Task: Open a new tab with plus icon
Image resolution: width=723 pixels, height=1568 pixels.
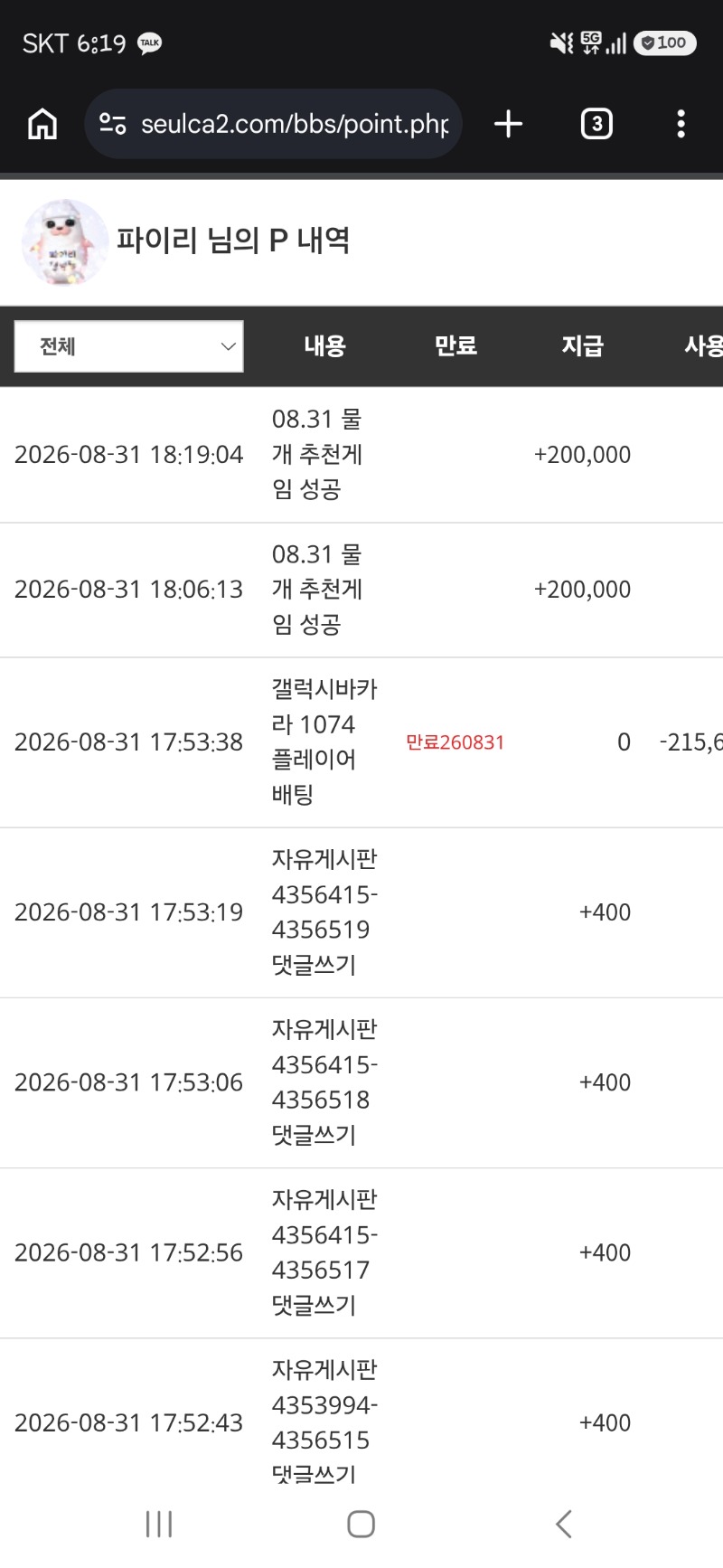Action: tap(509, 124)
